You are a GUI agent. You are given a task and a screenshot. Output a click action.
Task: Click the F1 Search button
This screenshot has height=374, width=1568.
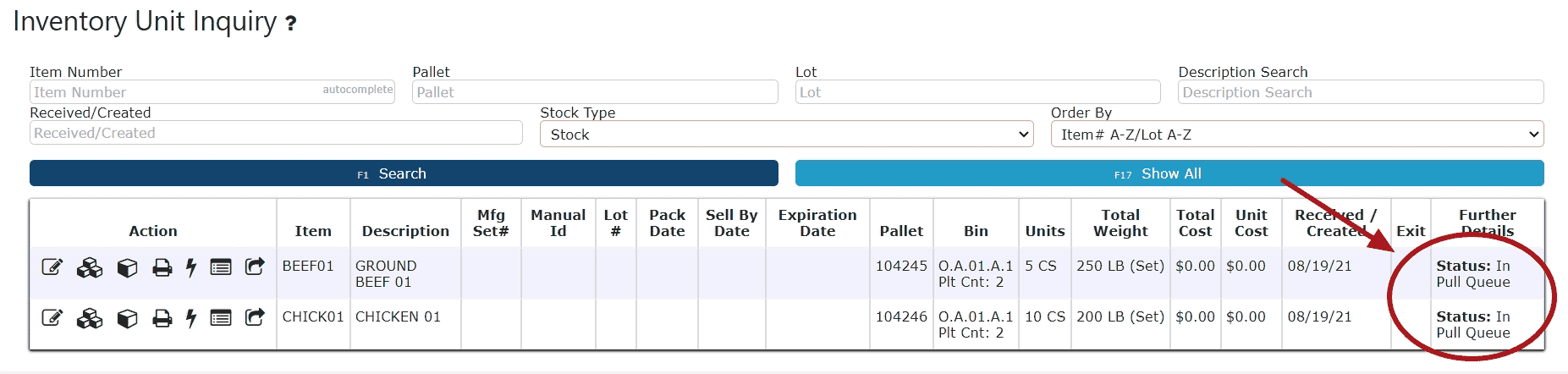pyautogui.click(x=404, y=173)
